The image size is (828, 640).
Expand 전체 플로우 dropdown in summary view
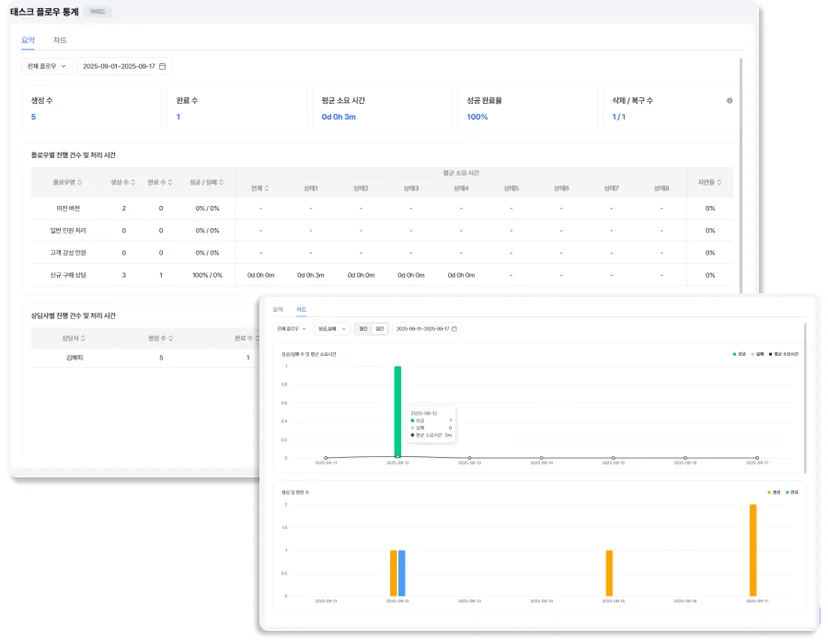pos(47,66)
